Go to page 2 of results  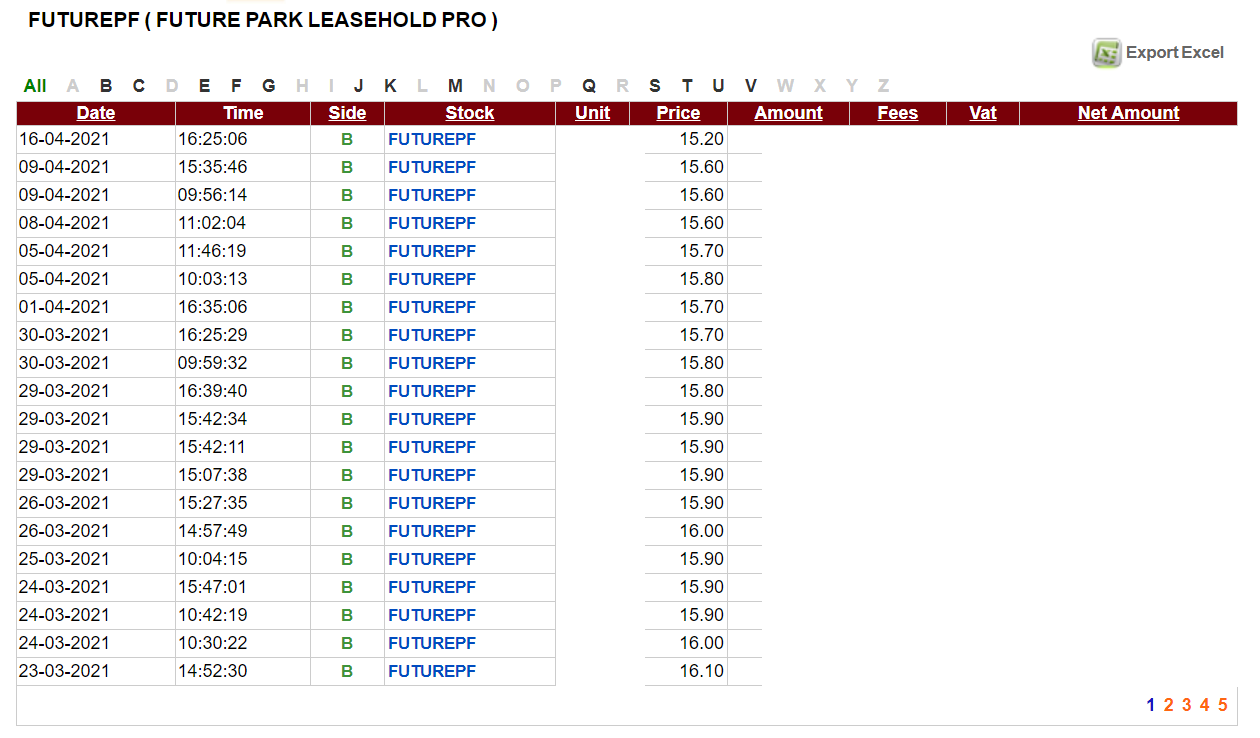click(x=1169, y=705)
